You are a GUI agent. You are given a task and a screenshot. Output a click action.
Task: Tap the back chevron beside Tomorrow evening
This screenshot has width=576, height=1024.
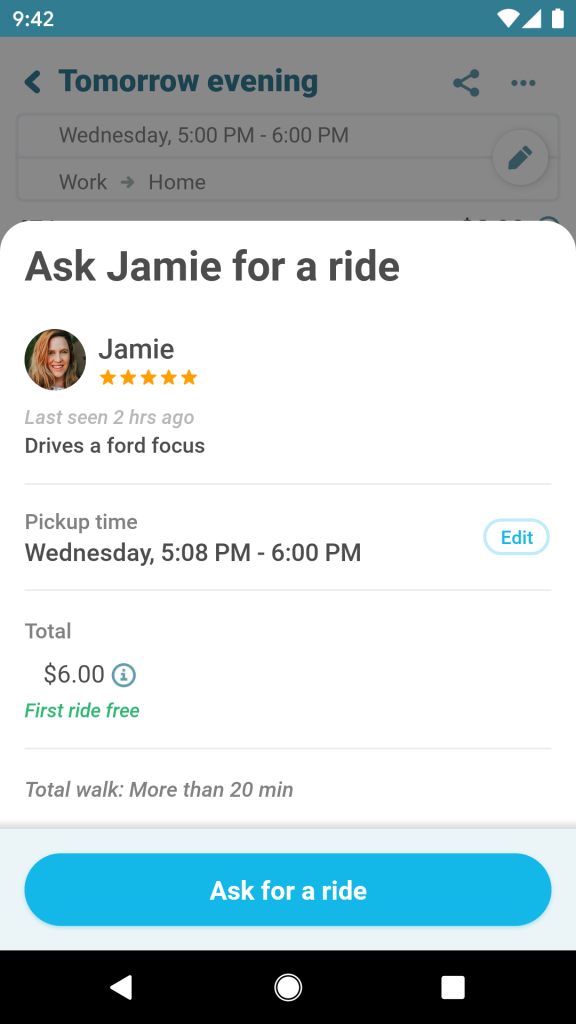tap(33, 82)
